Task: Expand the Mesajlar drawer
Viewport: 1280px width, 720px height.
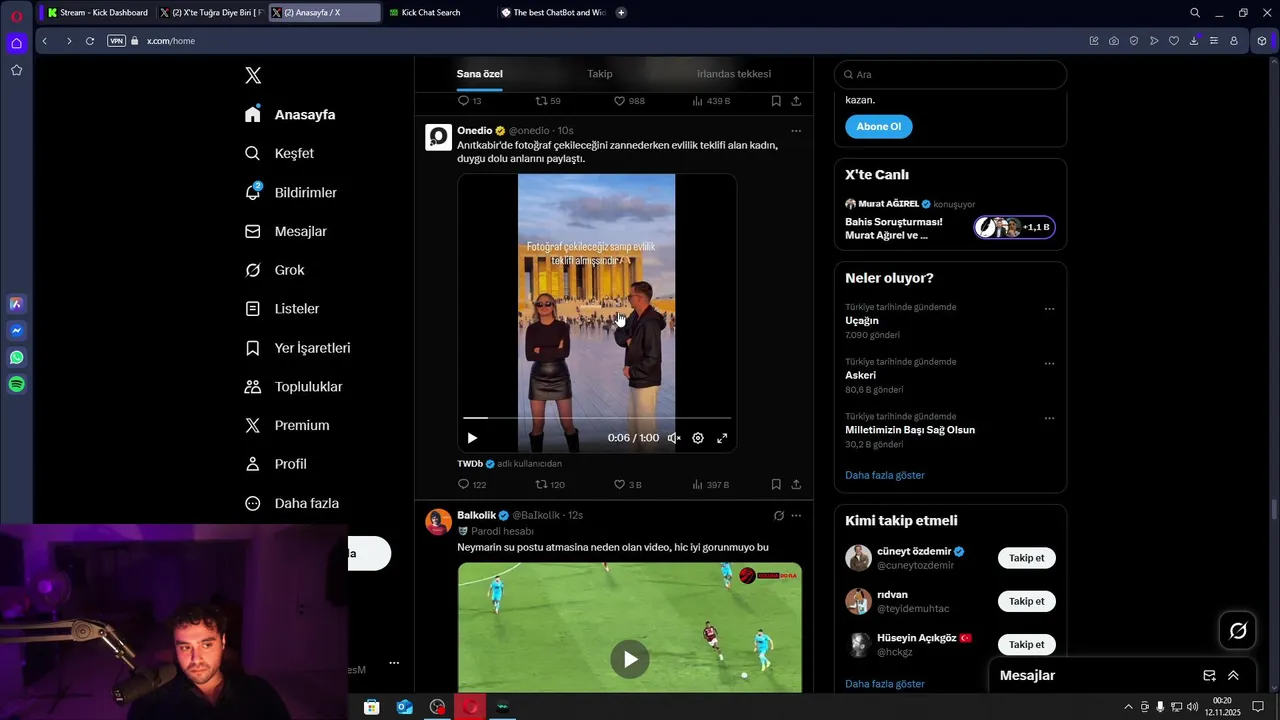Action: (x=1233, y=675)
